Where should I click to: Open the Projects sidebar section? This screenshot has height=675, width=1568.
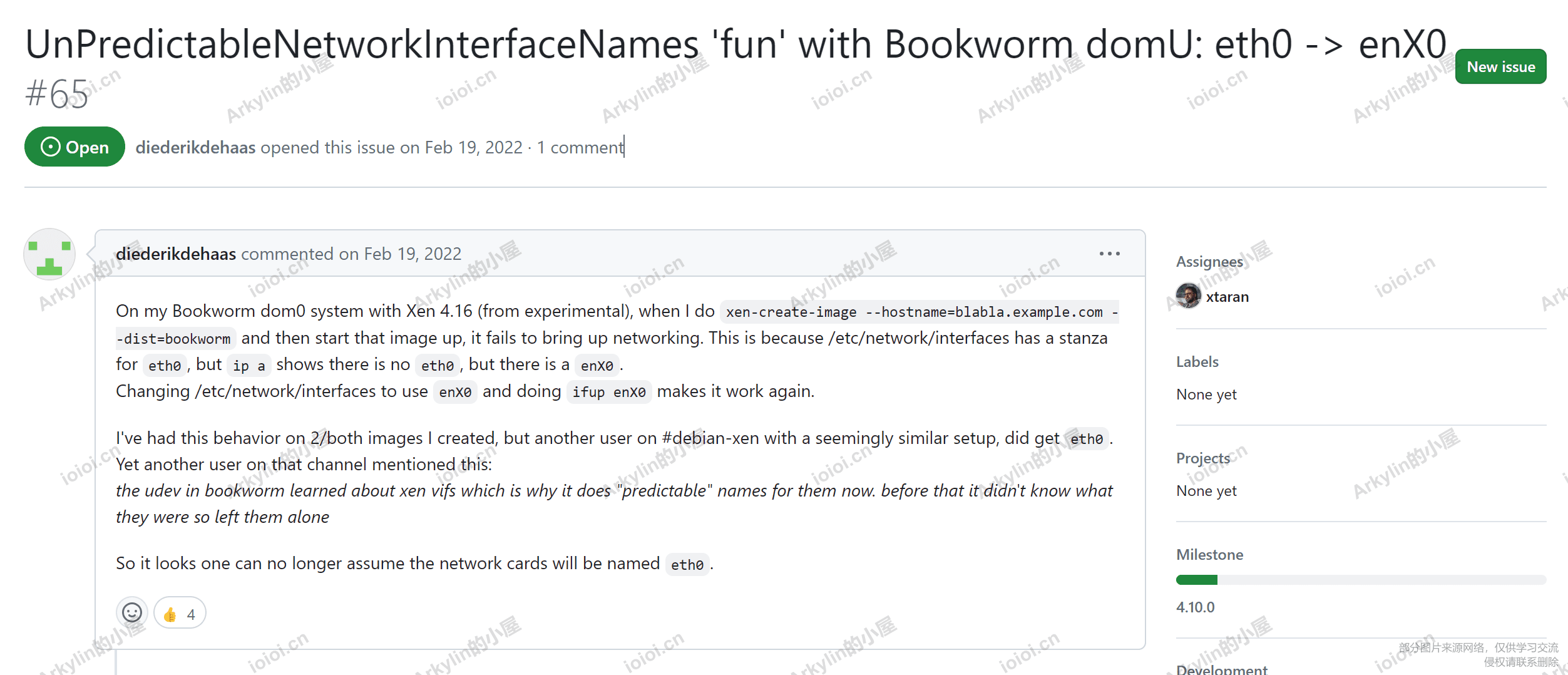[1203, 458]
